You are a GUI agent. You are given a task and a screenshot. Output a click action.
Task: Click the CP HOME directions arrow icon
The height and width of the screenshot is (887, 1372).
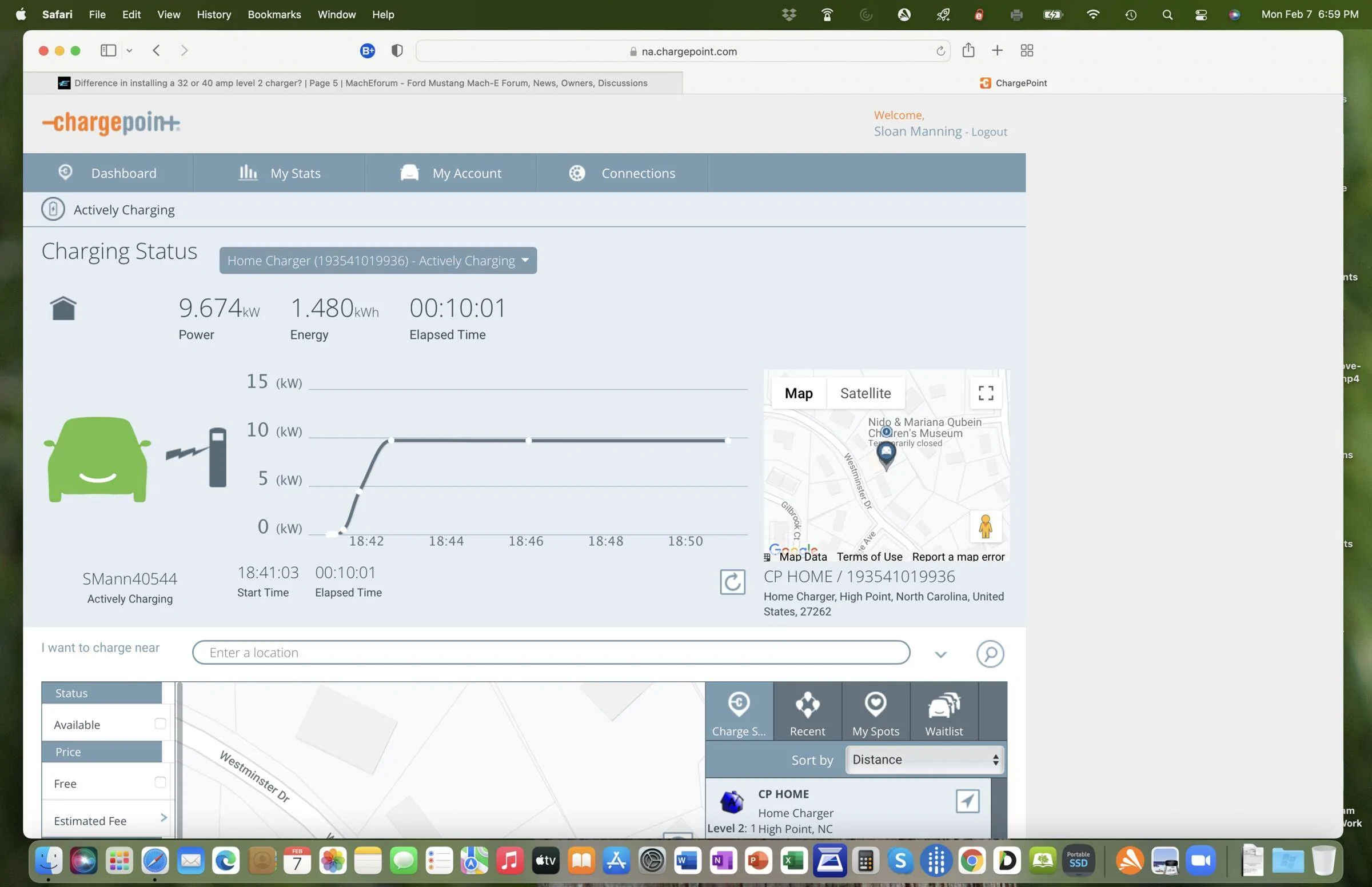tap(967, 801)
